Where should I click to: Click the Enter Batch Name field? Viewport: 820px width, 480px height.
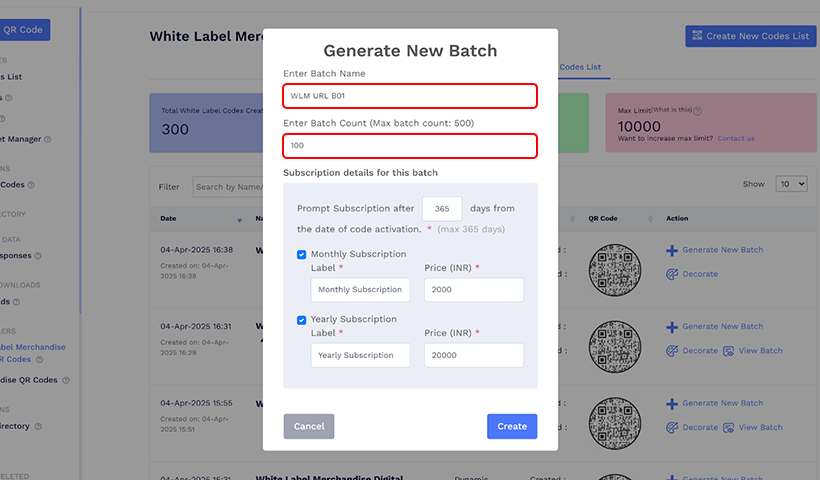point(410,96)
